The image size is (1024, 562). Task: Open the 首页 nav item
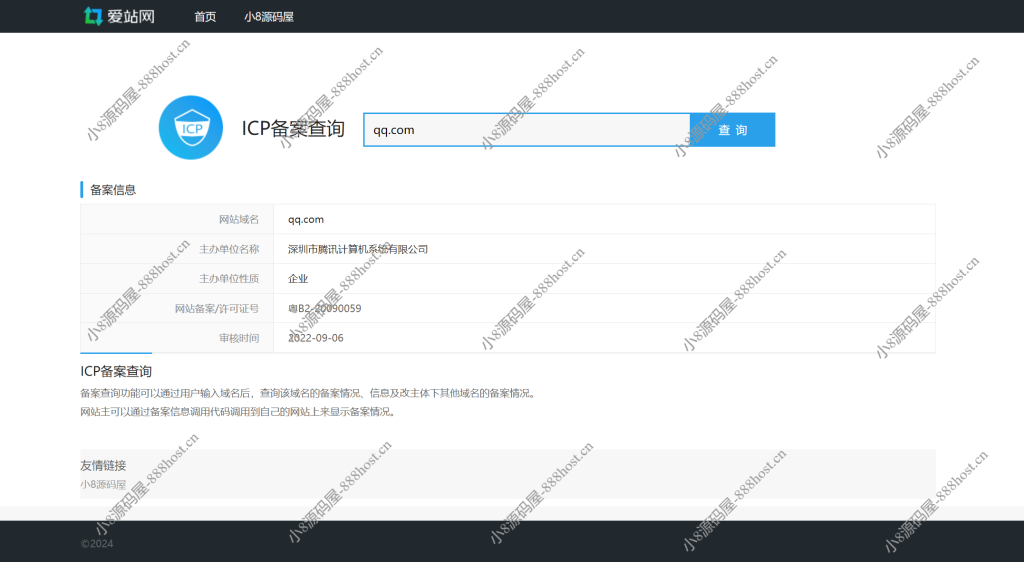205,17
